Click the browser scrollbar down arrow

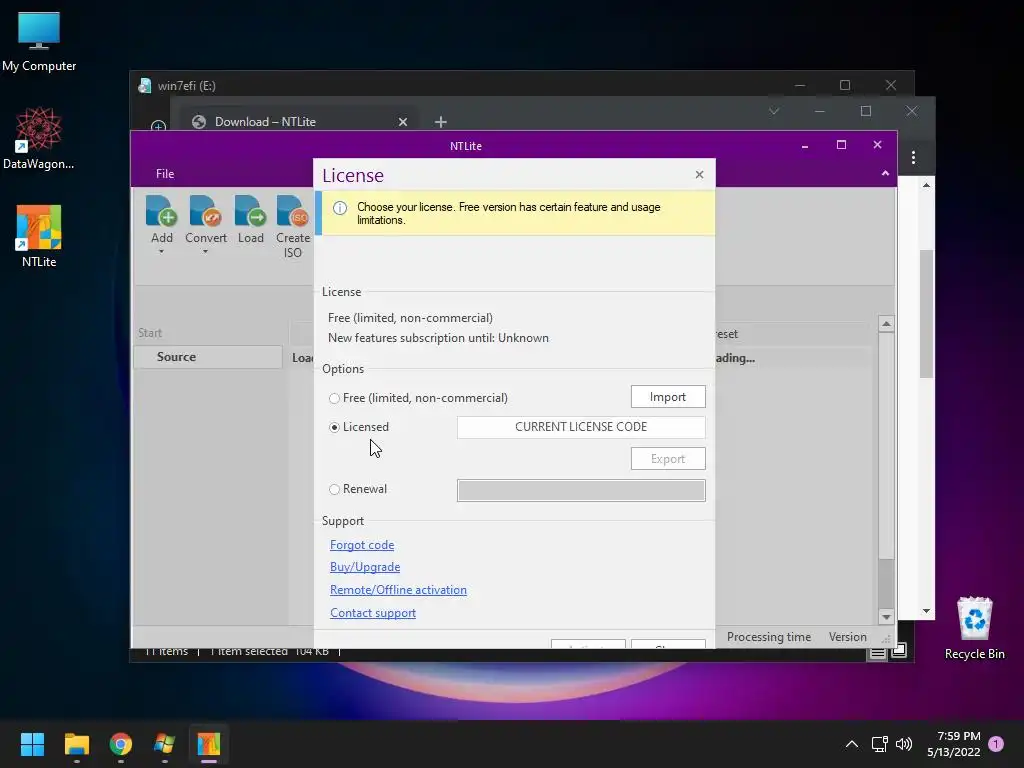click(926, 612)
